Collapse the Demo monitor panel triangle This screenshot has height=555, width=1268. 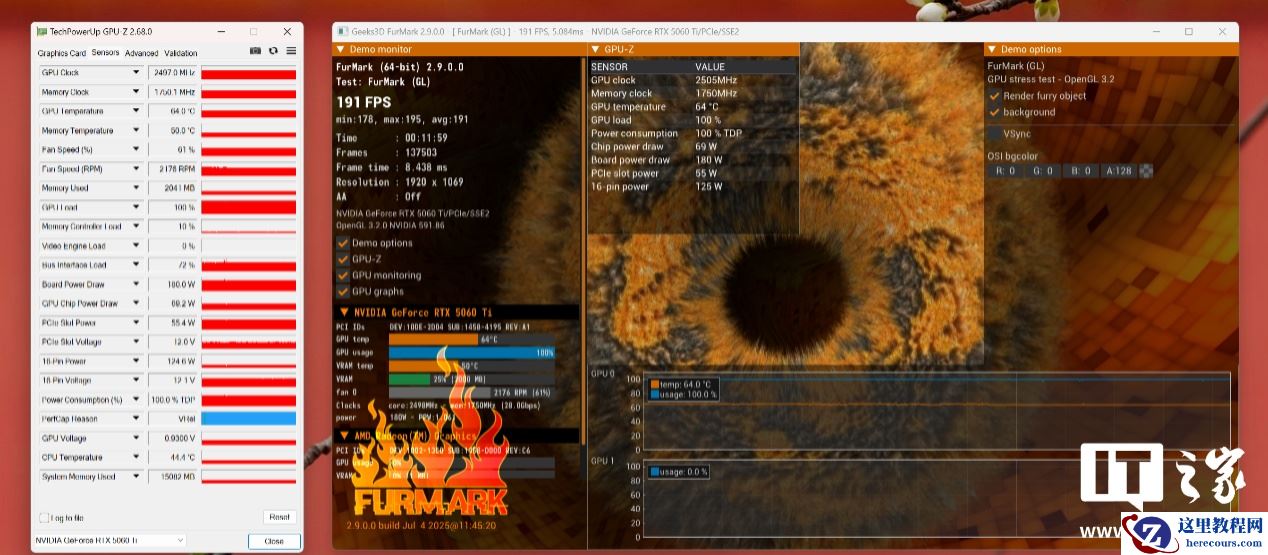click(x=341, y=49)
